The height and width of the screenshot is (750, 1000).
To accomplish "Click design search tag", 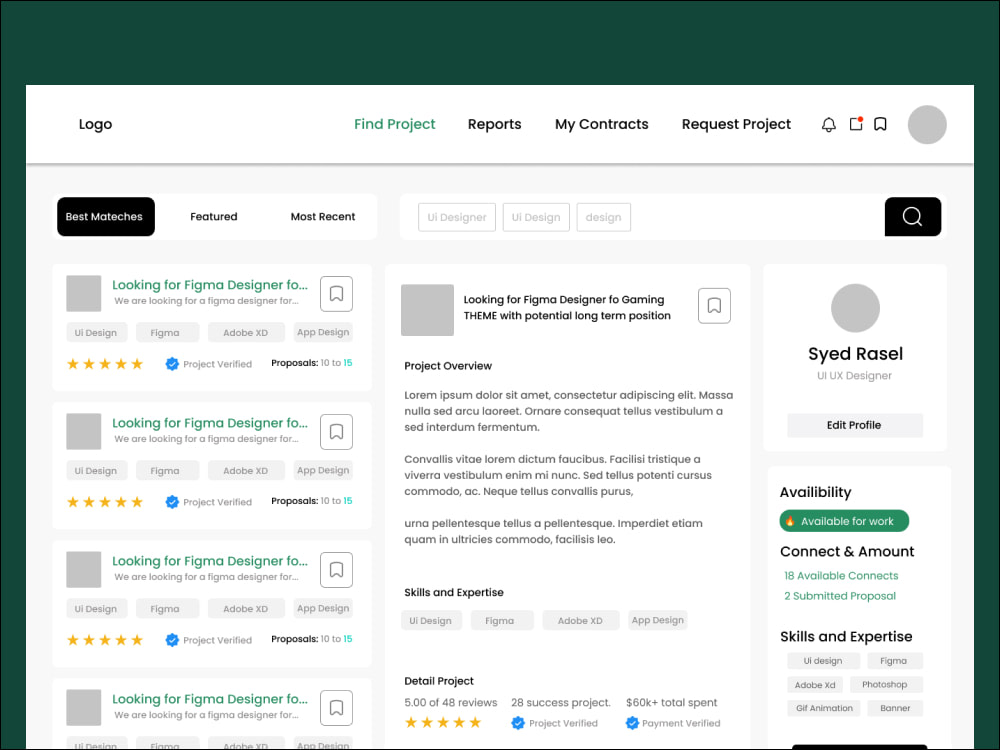I will point(603,217).
